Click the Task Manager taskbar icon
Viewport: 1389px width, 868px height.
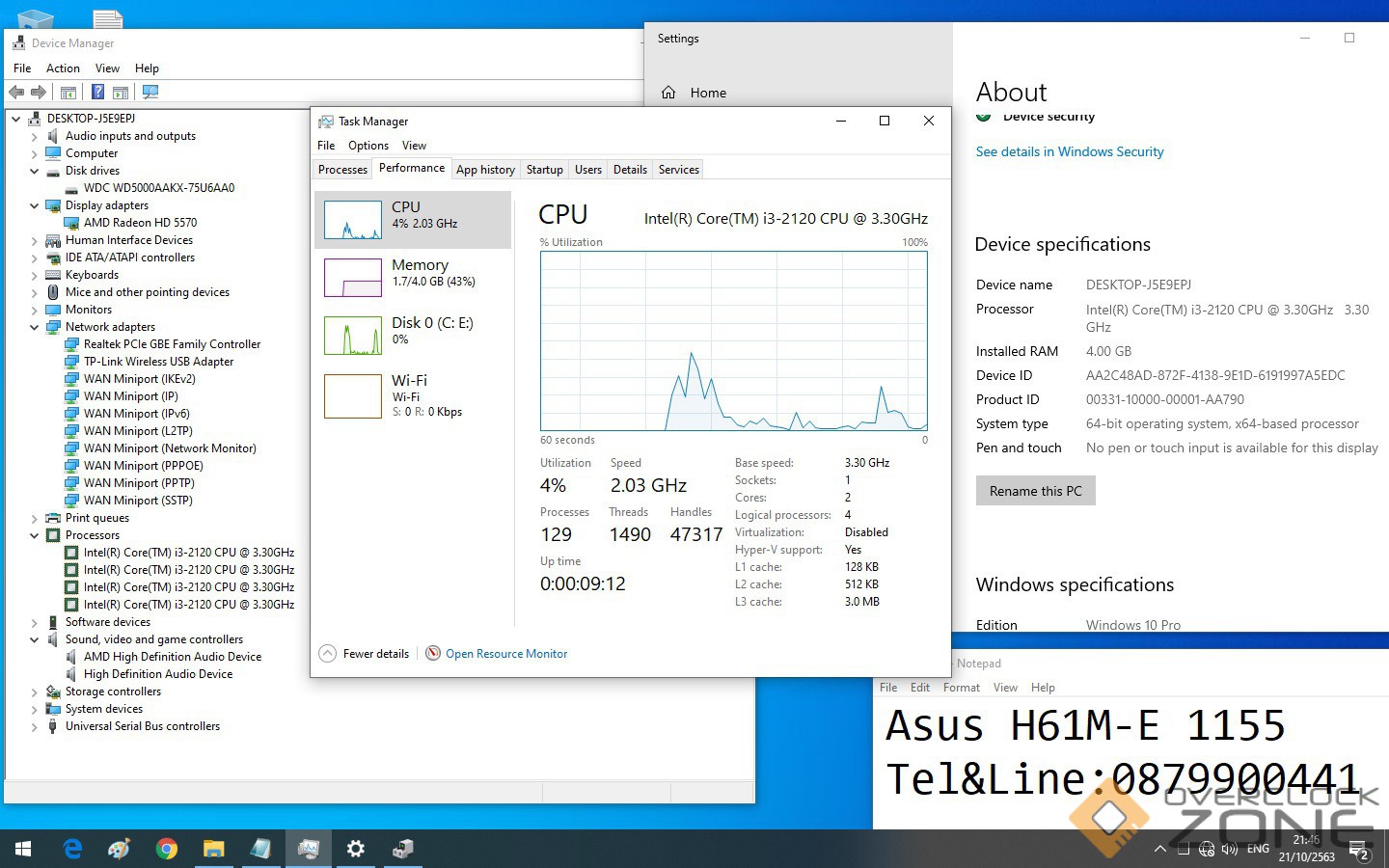pyautogui.click(x=309, y=849)
